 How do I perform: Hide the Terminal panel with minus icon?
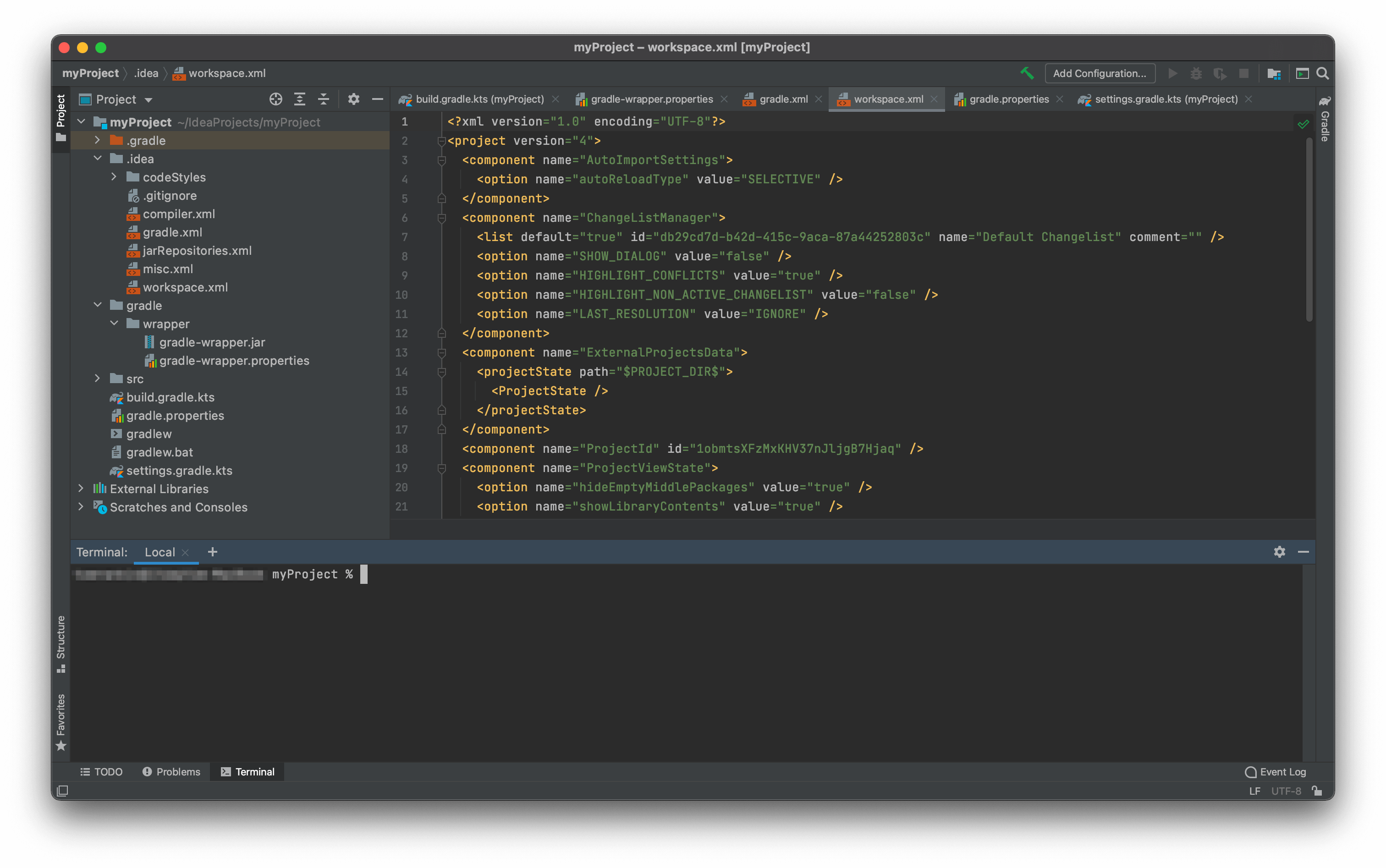coord(1303,552)
